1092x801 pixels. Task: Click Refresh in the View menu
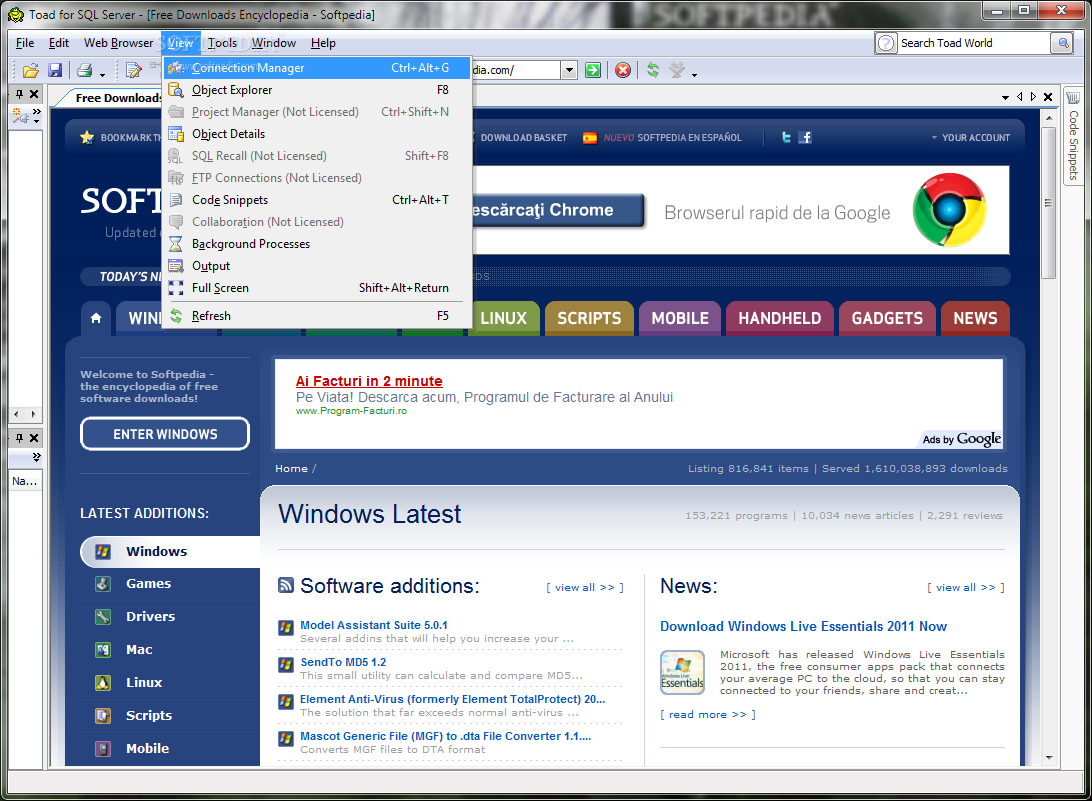pos(317,316)
